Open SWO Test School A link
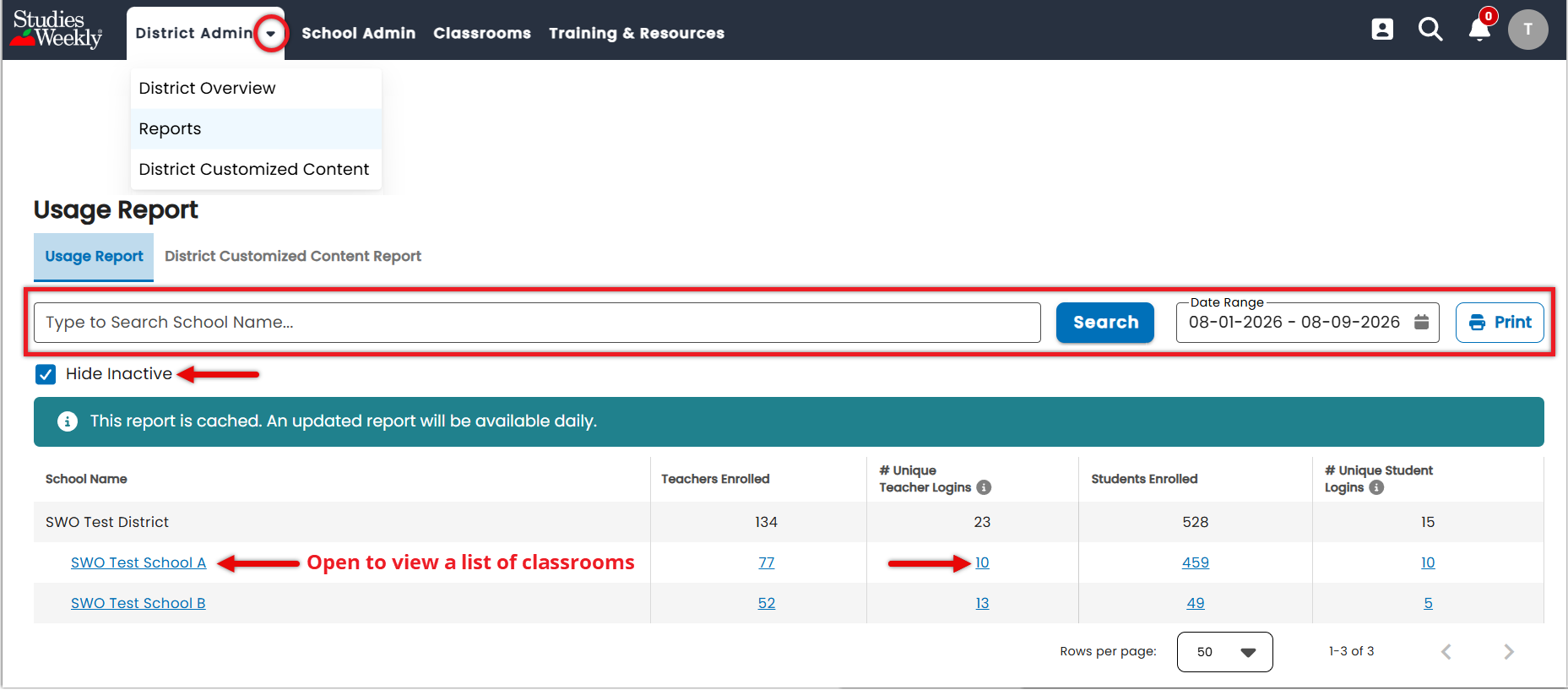Screen dimensions: 1568x690 (138, 563)
